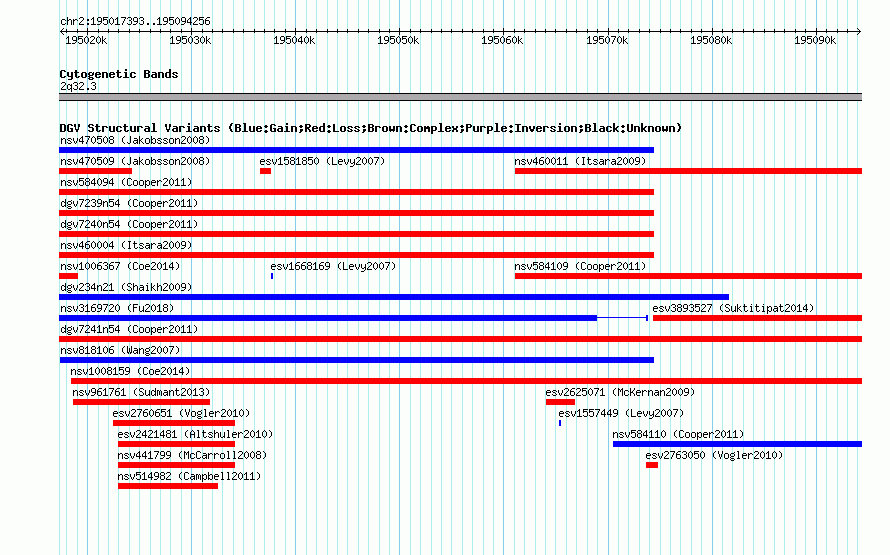Viewport: 890px width, 555px height.
Task: Select the red esv2625071 loss bar
Action: (560, 402)
